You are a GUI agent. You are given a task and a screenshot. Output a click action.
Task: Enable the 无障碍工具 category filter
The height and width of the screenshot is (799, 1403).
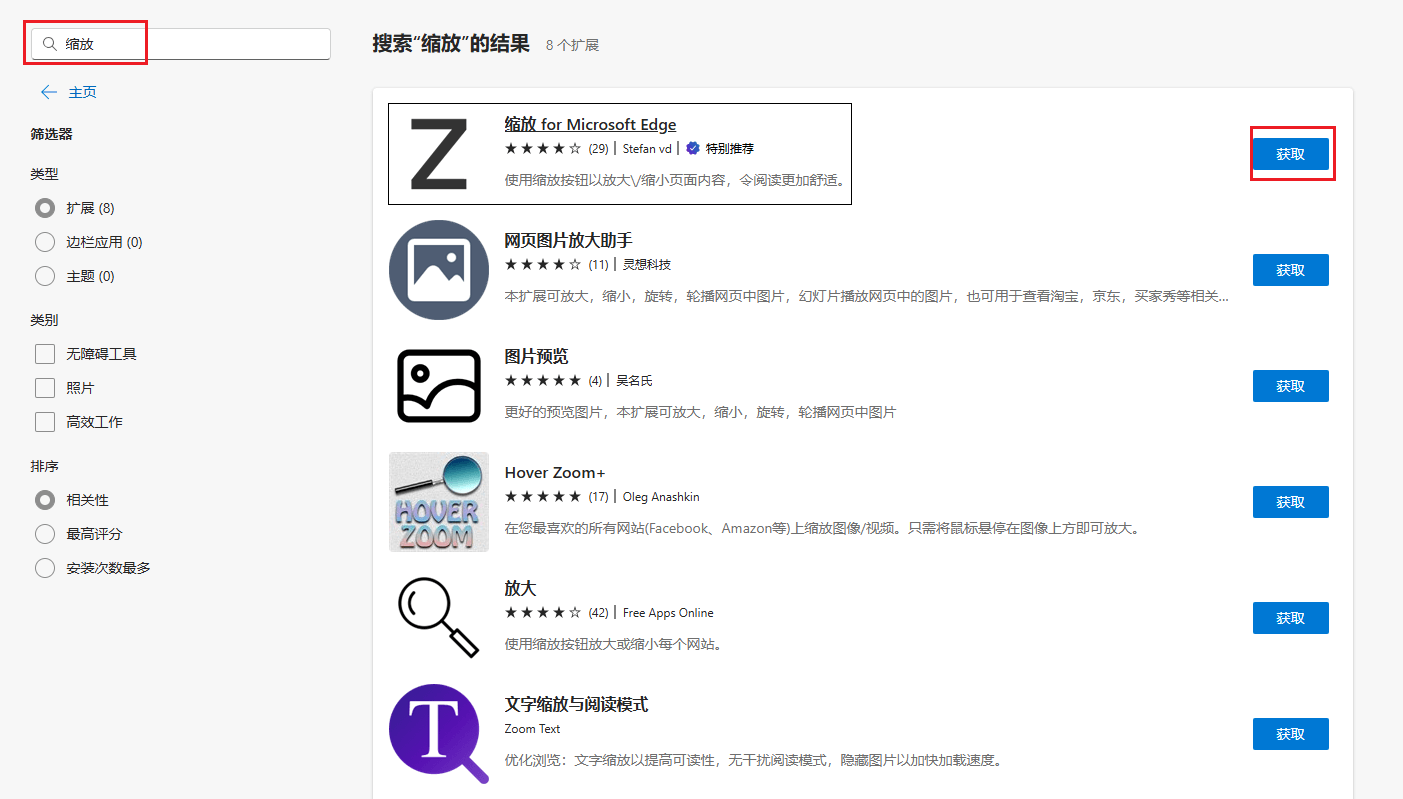(44, 353)
